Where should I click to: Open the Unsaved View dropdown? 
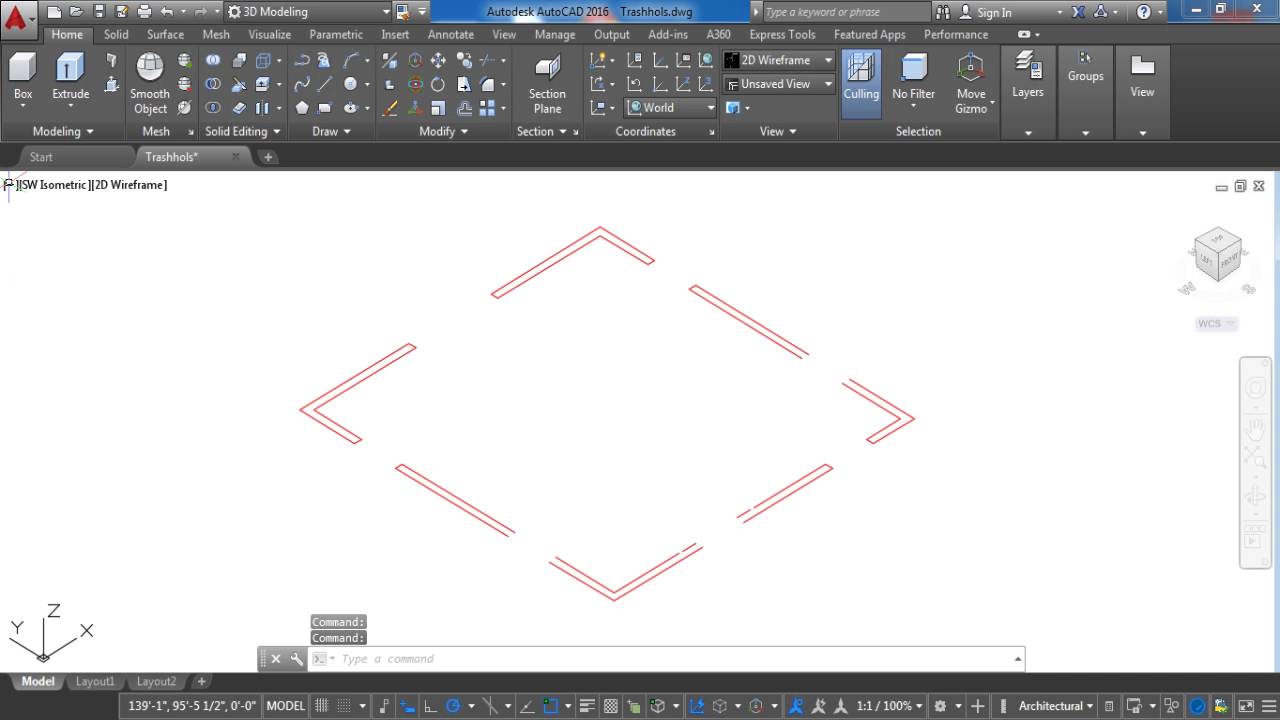779,84
